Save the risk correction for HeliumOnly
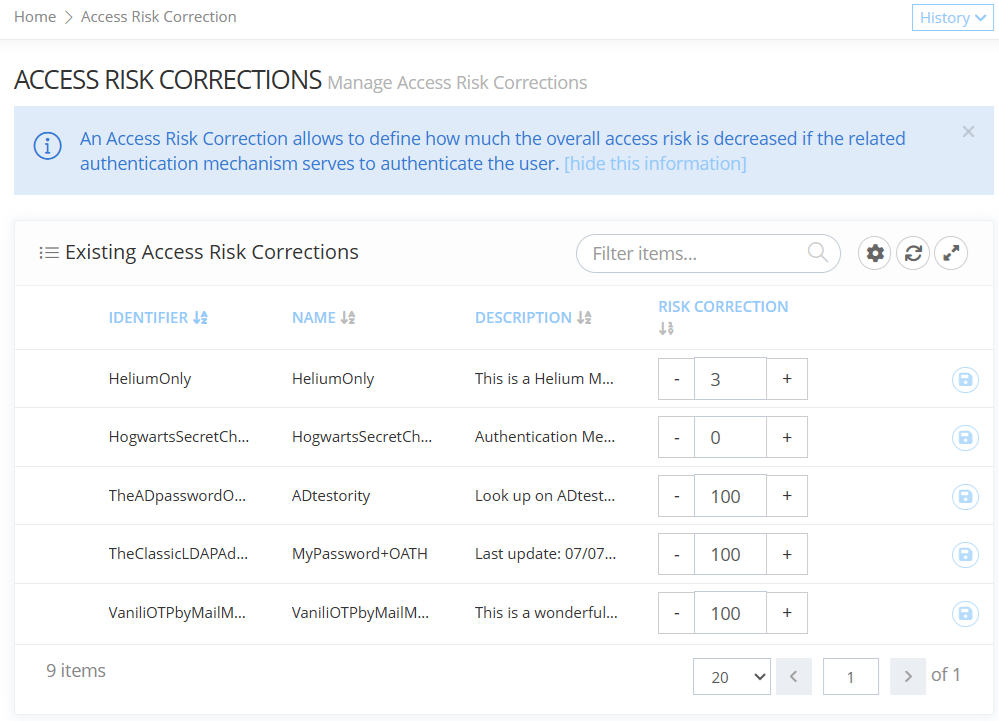This screenshot has width=999, height=721. (964, 379)
